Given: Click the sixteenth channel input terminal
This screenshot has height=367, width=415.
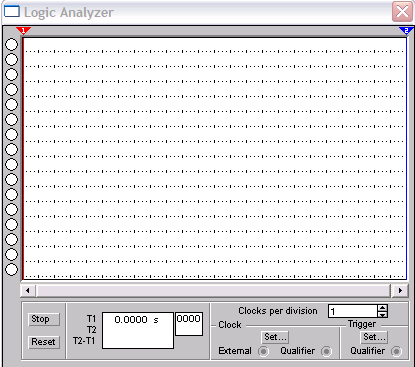Looking at the screenshot, I should [x=12, y=269].
